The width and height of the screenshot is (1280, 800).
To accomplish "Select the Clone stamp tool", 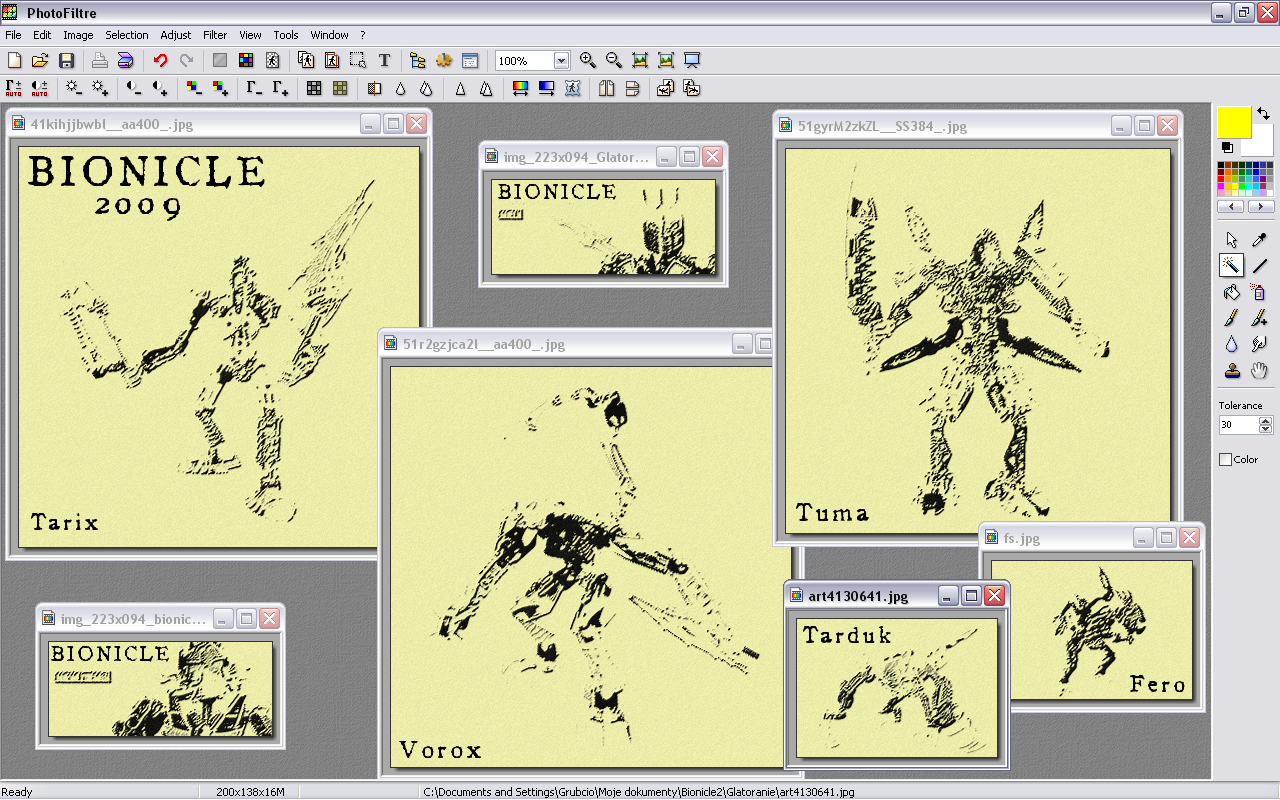I will point(1232,370).
